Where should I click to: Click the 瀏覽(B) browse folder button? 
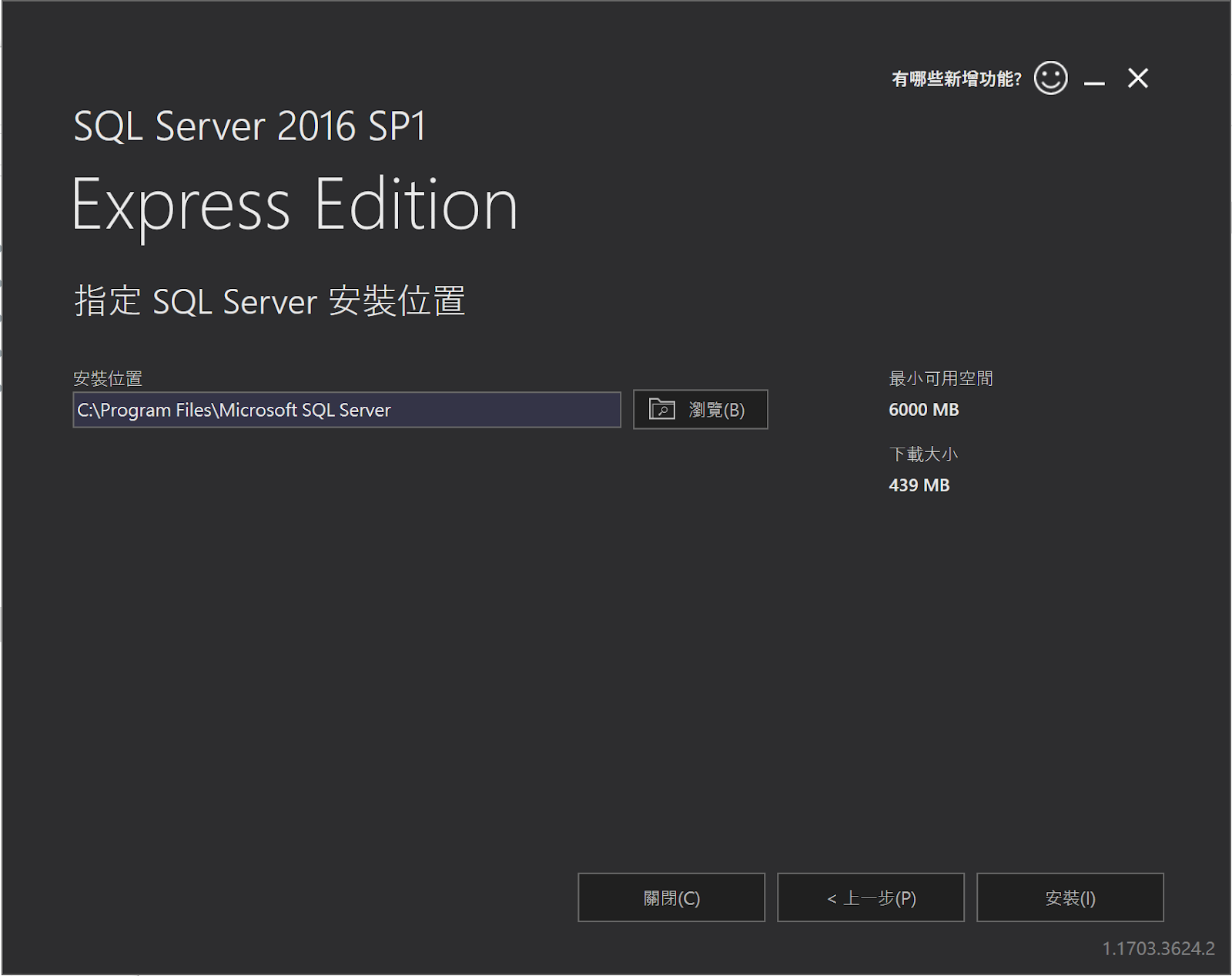pyautogui.click(x=700, y=409)
